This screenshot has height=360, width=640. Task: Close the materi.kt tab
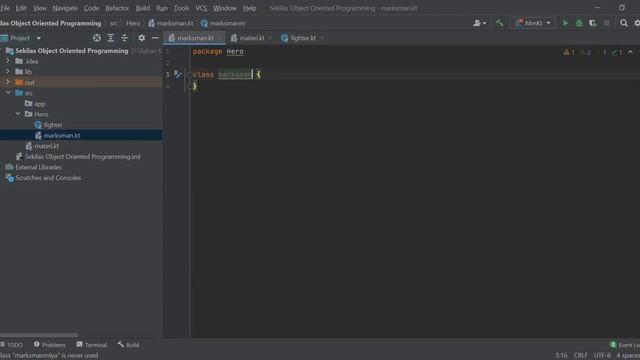coord(270,38)
